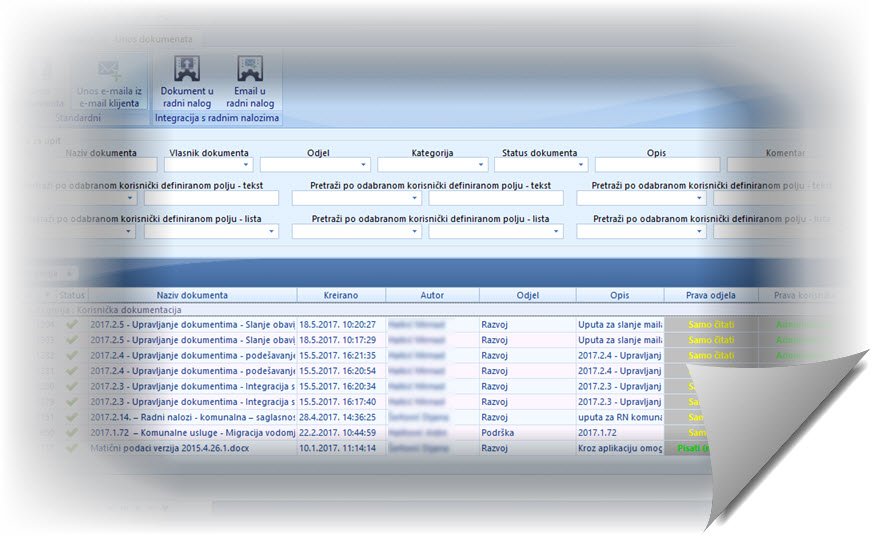Click the Email u radni nalog icon
This screenshot has width=885, height=550.
pyautogui.click(x=249, y=70)
